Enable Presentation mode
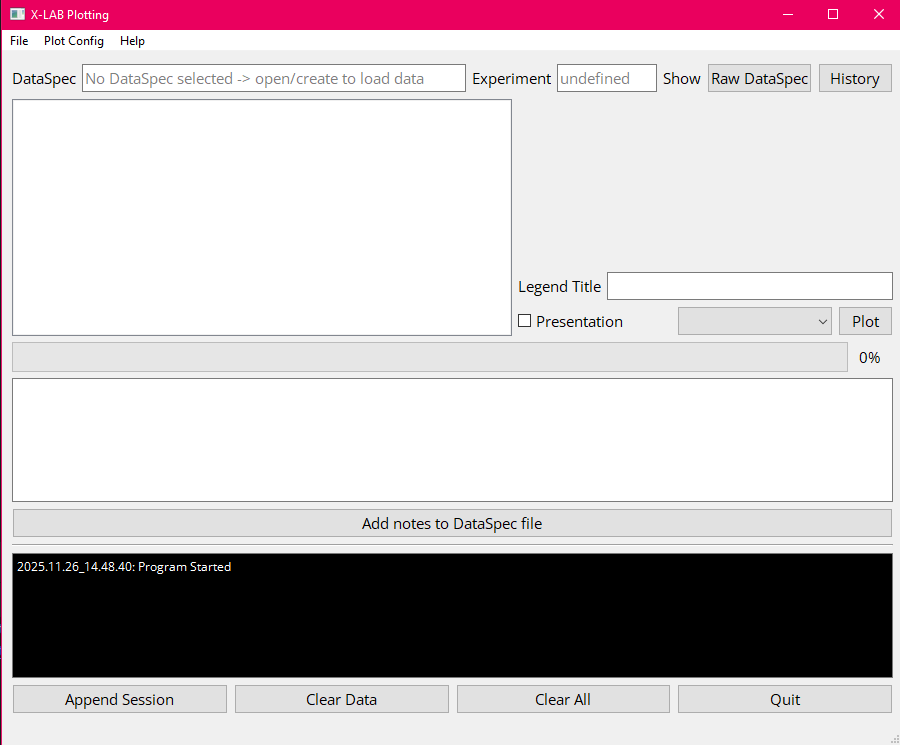Image resolution: width=900 pixels, height=745 pixels. tap(524, 321)
